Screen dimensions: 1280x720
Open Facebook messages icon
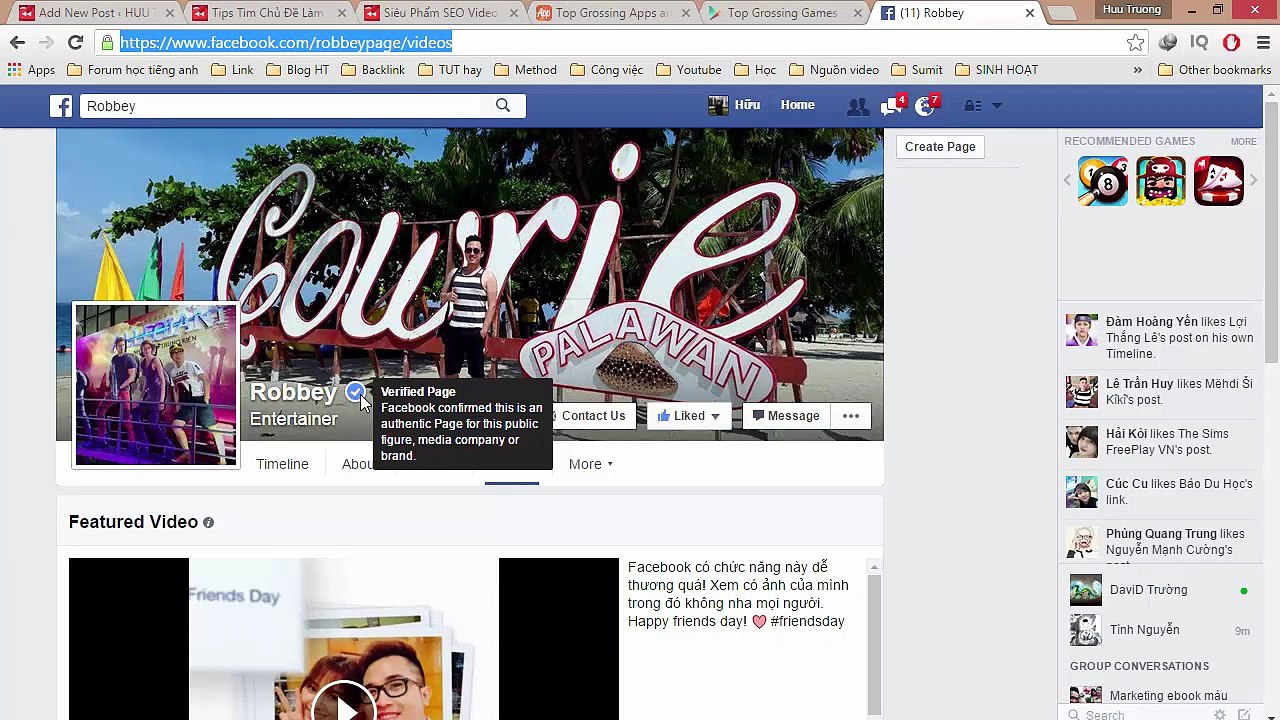(x=890, y=106)
